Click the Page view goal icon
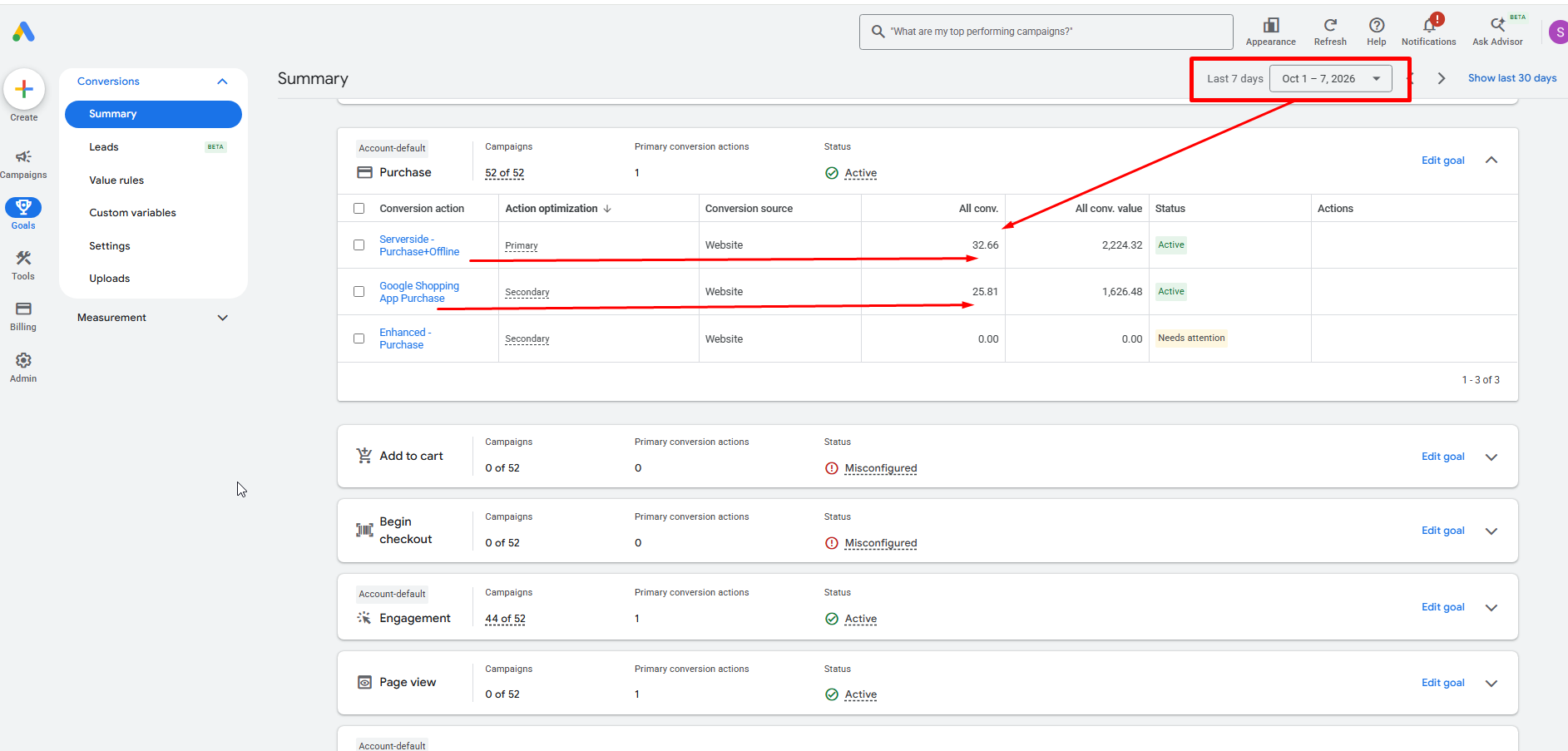This screenshot has width=1568, height=751. click(364, 682)
